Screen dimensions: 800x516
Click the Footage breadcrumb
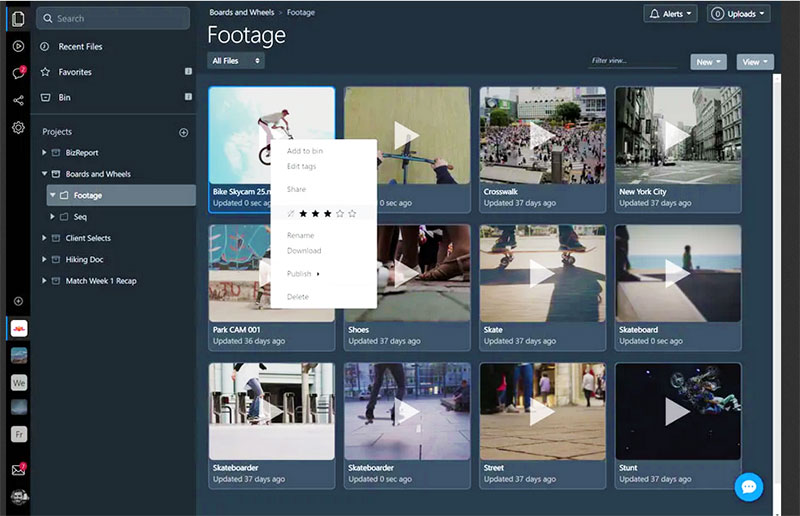[x=301, y=12]
